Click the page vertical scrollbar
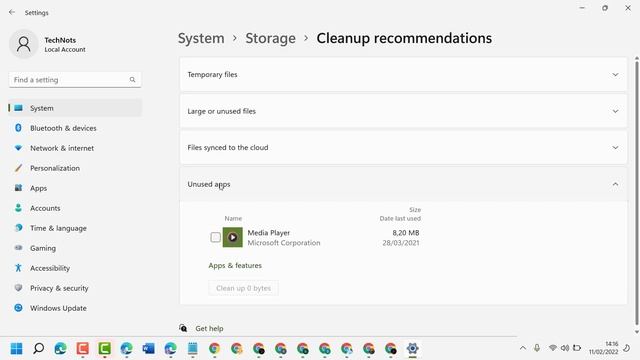 636,192
